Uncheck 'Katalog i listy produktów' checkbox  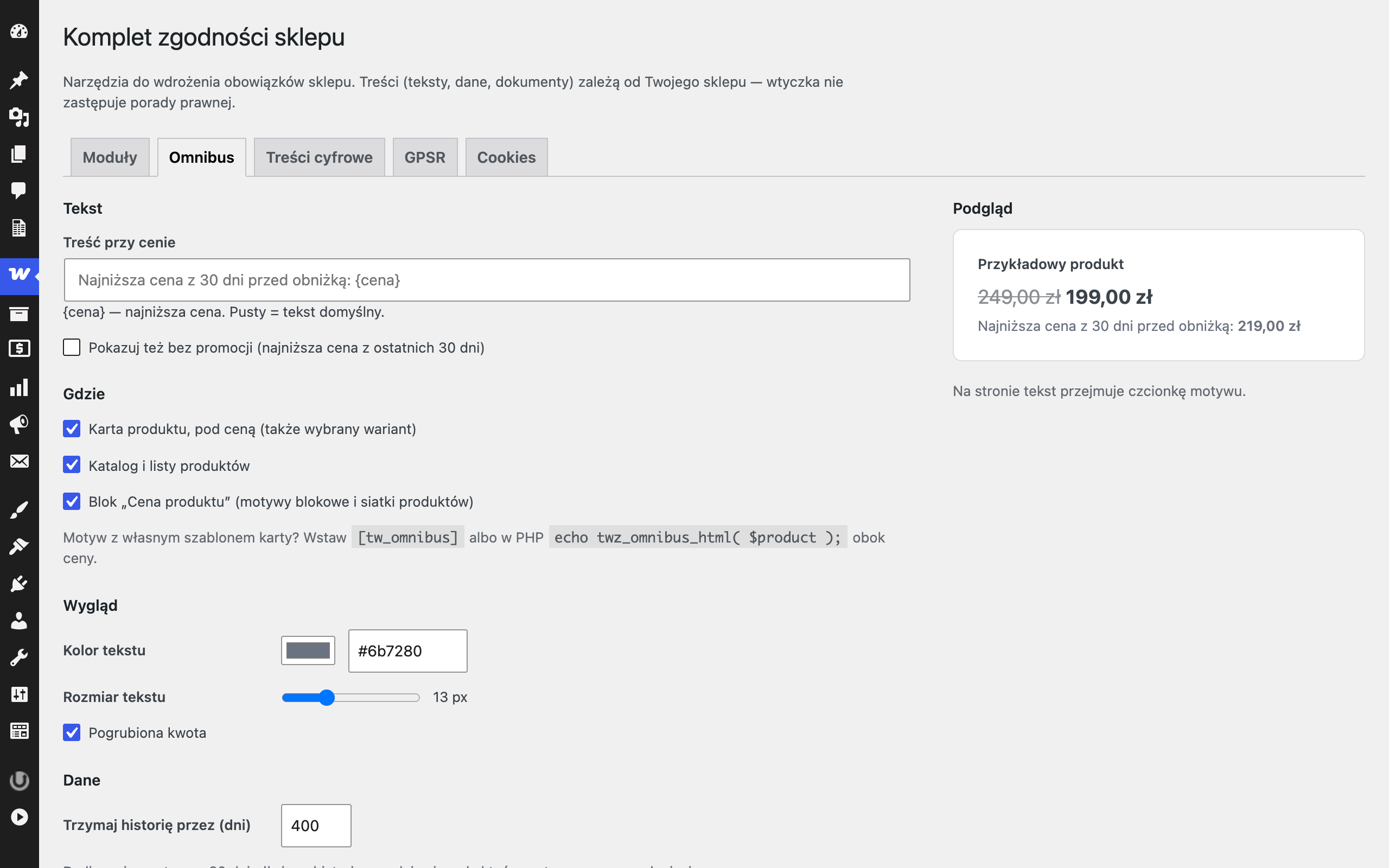click(72, 465)
